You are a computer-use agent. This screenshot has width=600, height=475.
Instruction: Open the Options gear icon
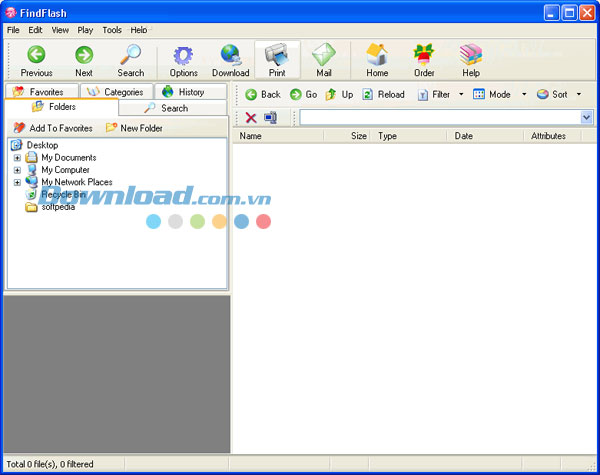click(183, 55)
